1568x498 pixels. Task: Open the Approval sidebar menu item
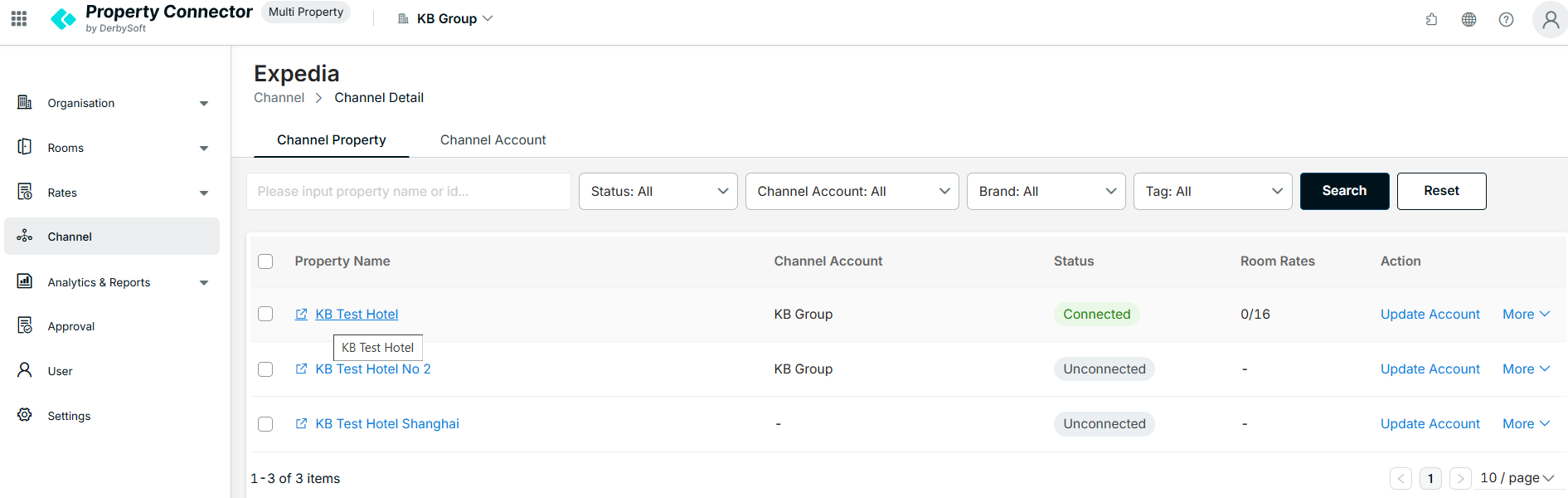point(112,326)
